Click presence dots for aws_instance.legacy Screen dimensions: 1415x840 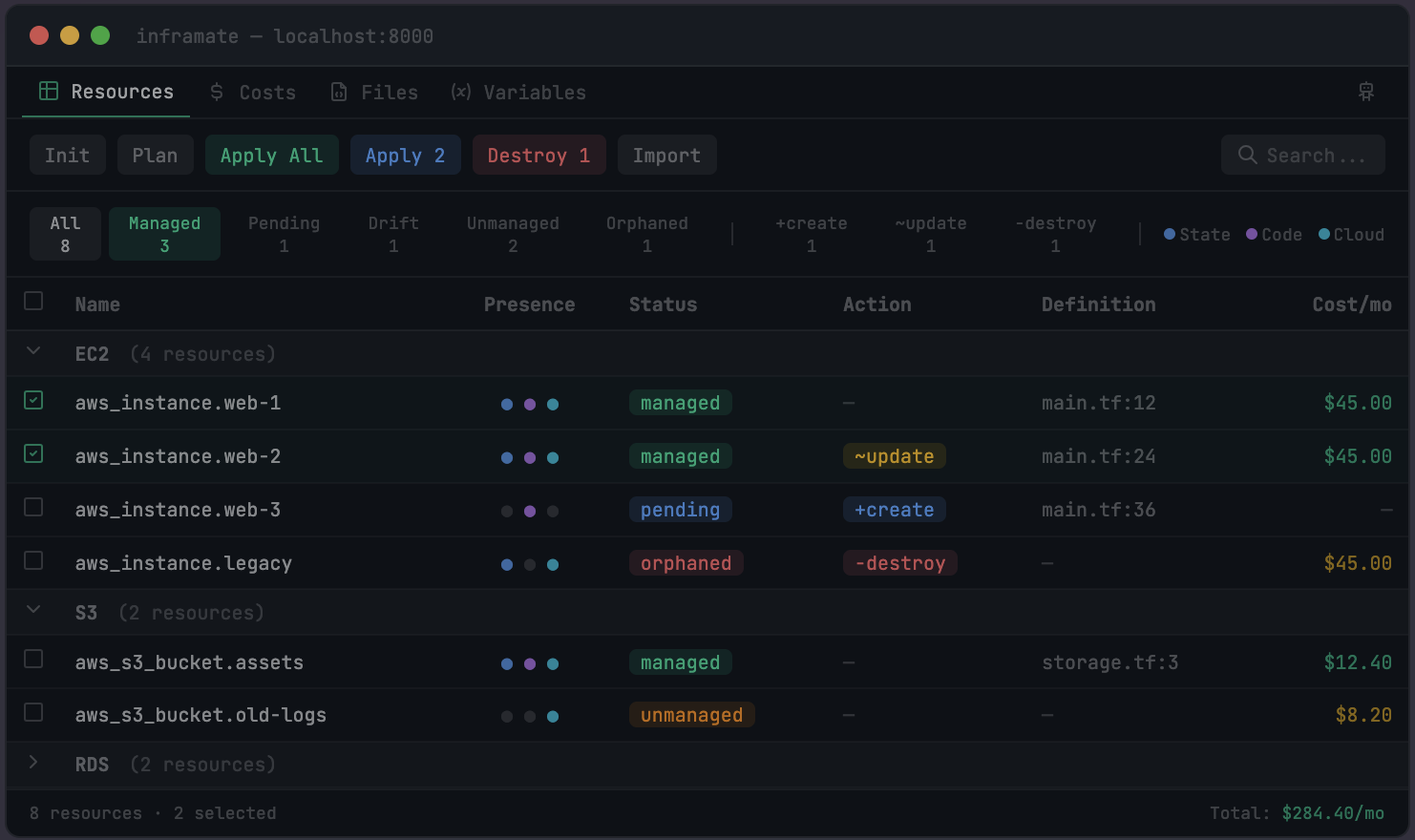530,565
